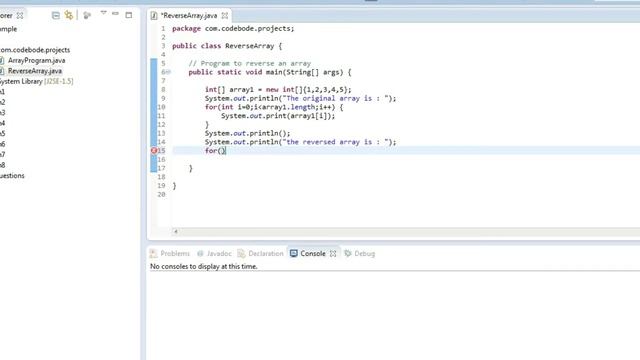The height and width of the screenshot is (360, 640).
Task: Select the ReverseArray.java editor tab
Action: click(189, 16)
